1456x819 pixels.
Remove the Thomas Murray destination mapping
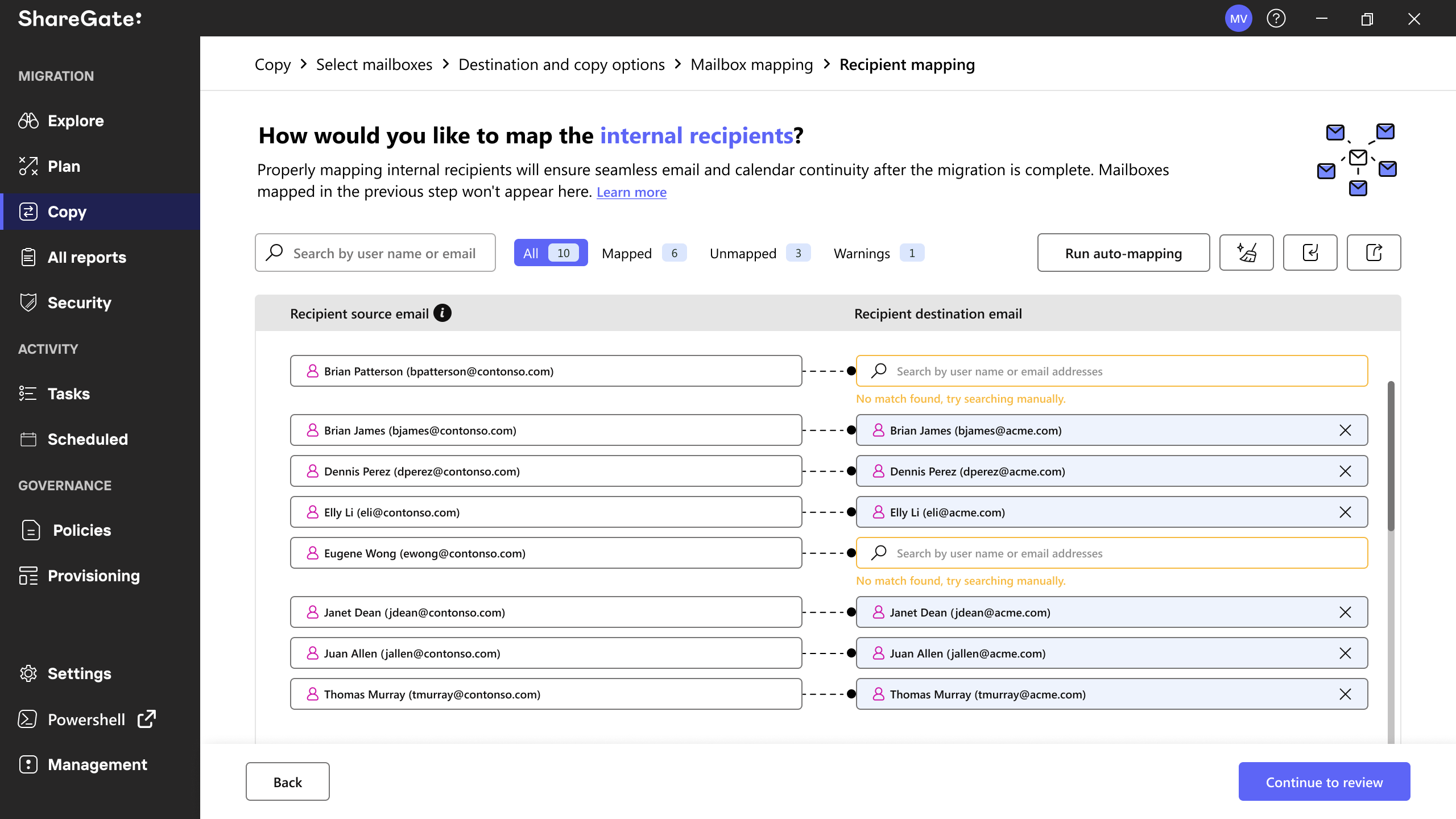1345,694
